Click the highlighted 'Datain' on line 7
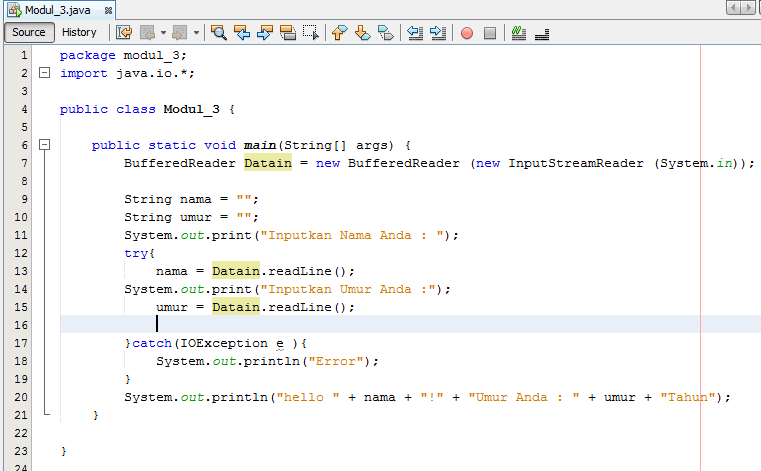 click(x=268, y=163)
